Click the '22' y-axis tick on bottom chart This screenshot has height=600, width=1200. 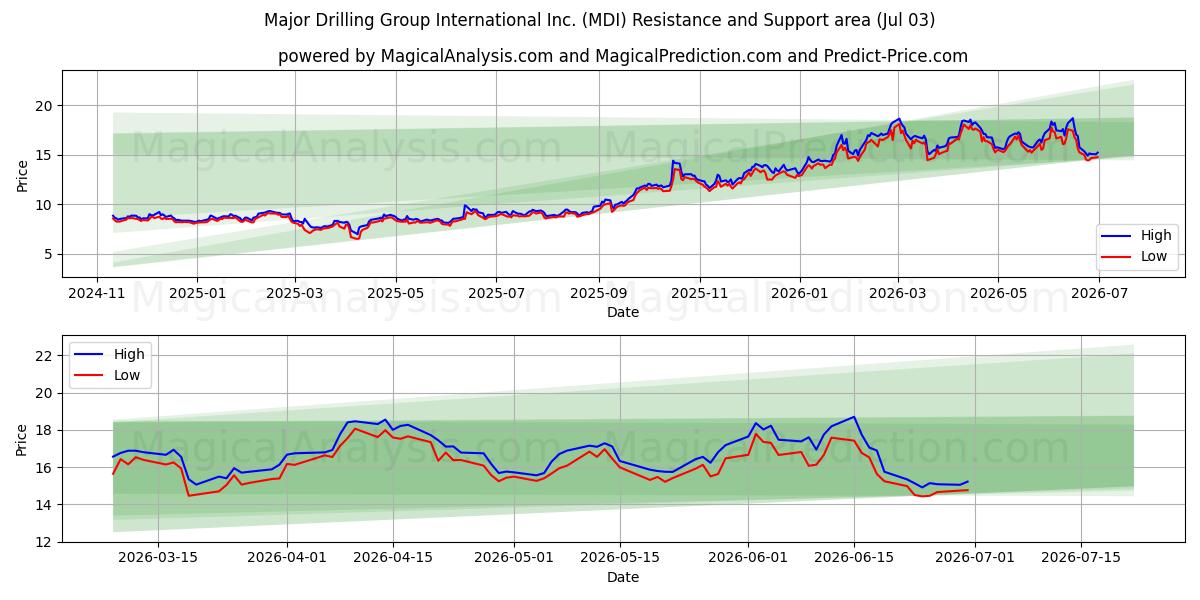pos(45,356)
